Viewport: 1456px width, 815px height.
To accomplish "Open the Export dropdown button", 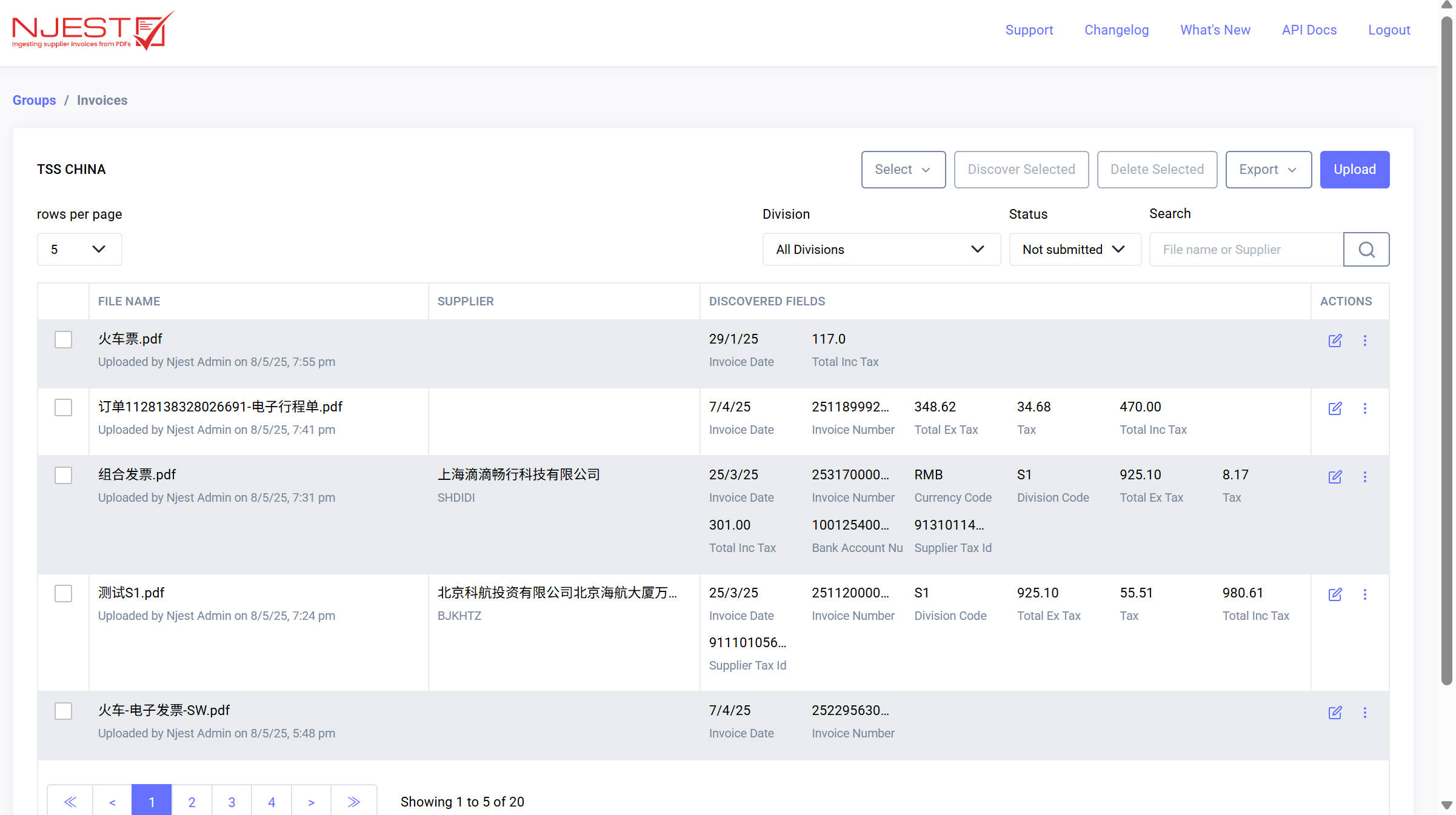I will tap(1268, 170).
